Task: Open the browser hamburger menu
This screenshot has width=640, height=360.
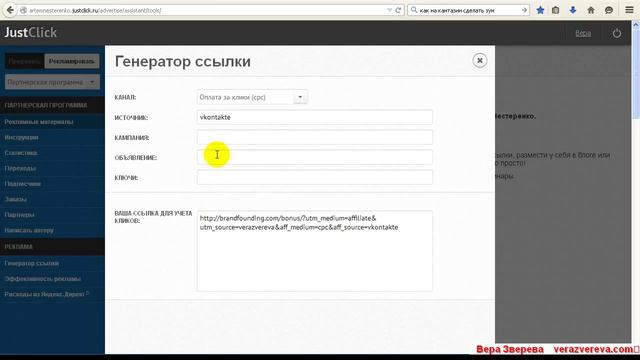Action: pyautogui.click(x=630, y=10)
